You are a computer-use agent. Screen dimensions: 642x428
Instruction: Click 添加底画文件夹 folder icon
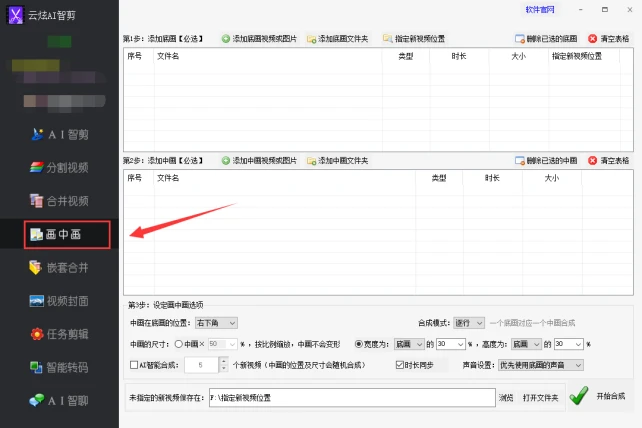tap(312, 39)
